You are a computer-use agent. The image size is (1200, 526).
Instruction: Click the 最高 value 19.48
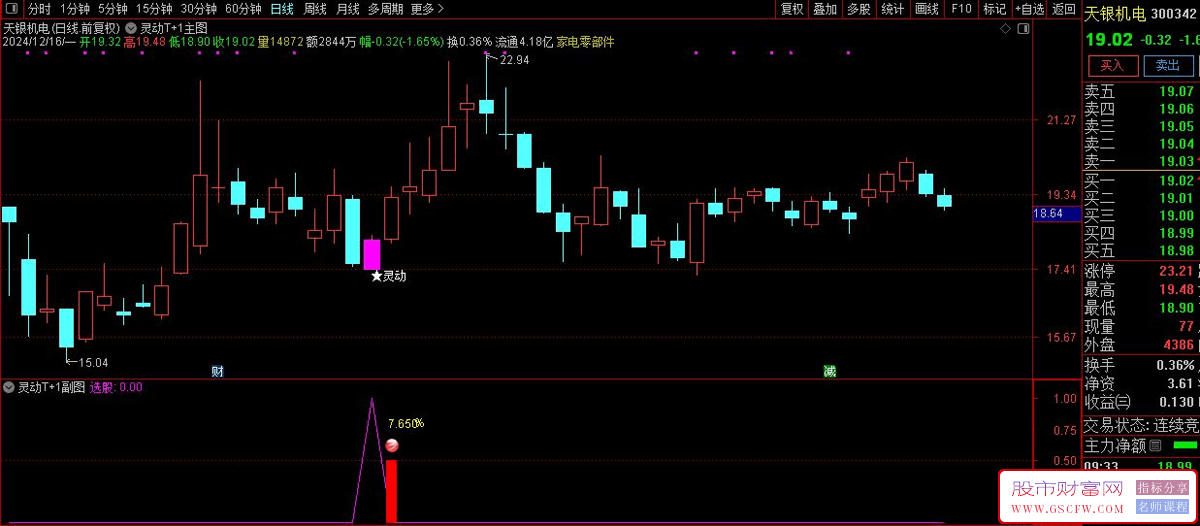coord(1176,289)
